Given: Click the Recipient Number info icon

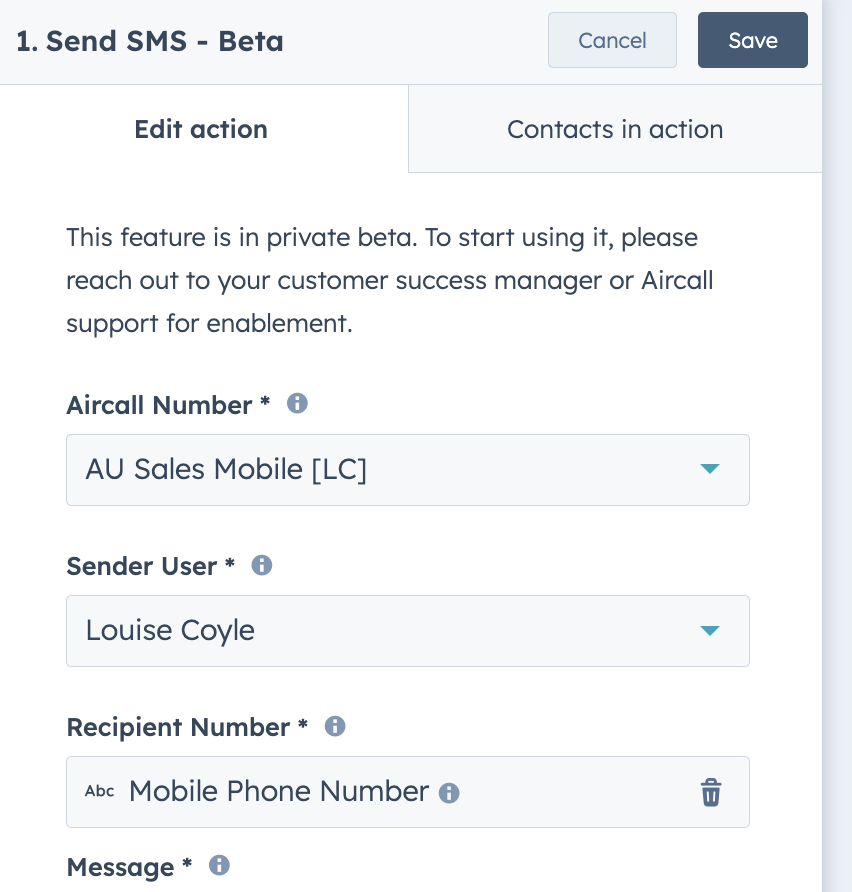Looking at the screenshot, I should coord(335,726).
